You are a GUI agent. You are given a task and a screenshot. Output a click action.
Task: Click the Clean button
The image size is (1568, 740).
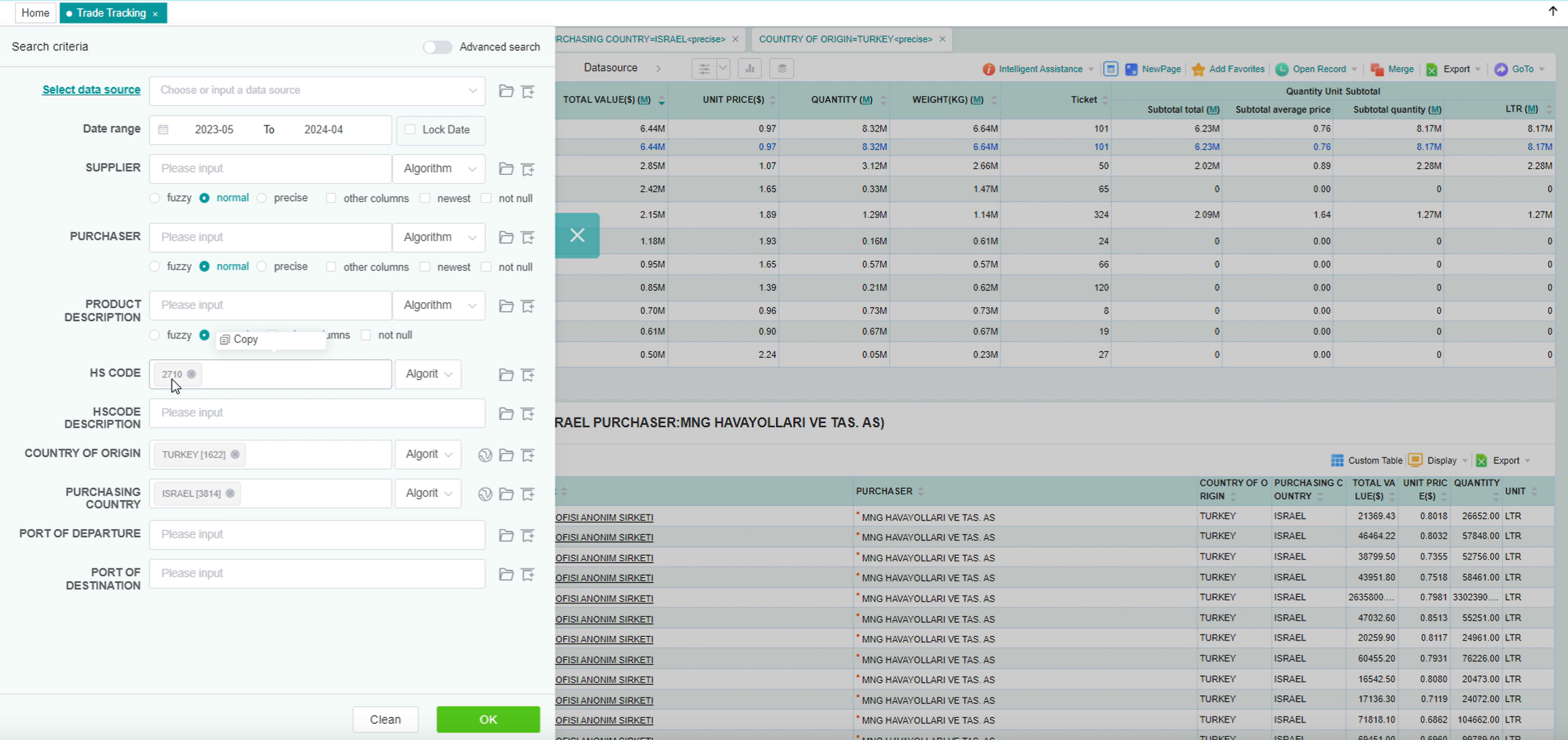click(385, 720)
